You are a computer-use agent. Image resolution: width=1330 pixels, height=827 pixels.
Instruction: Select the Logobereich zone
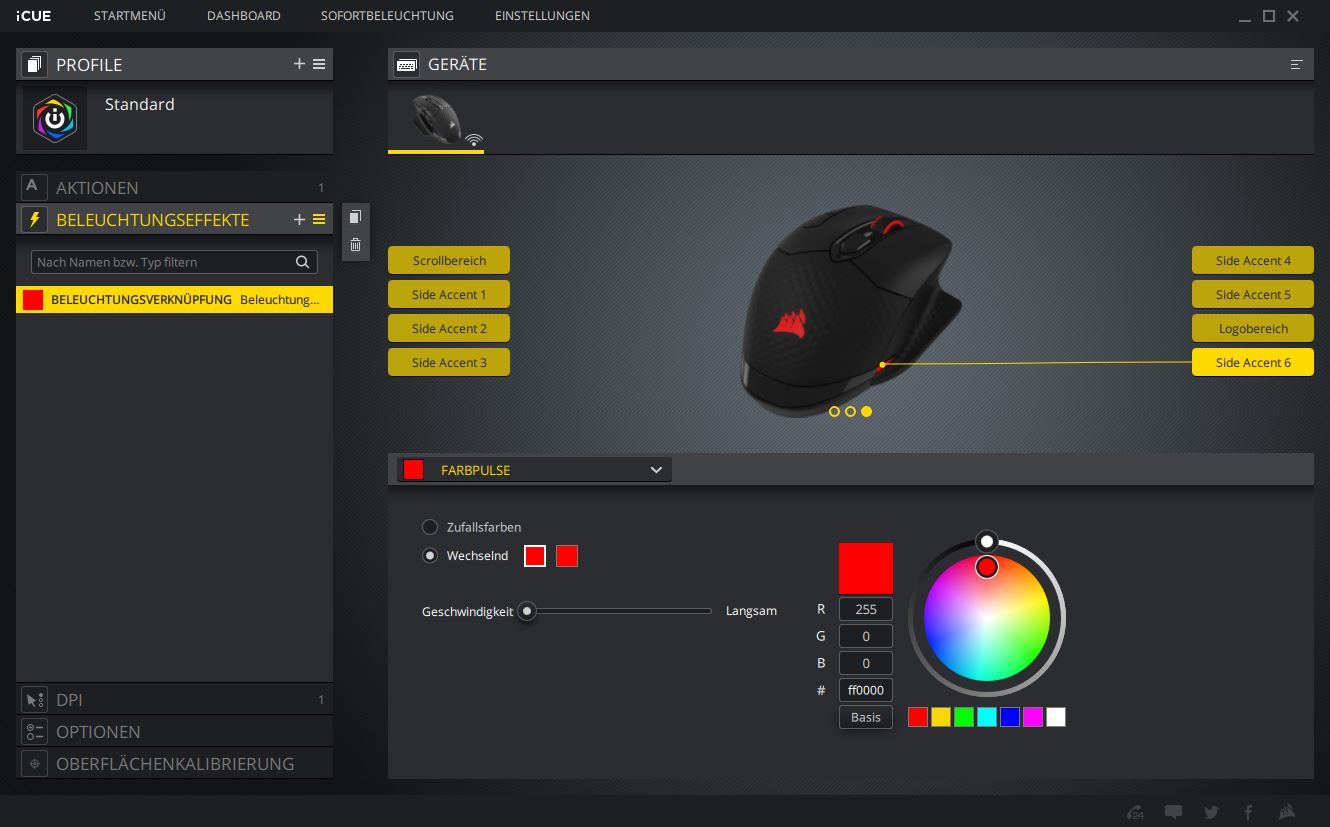tap(1253, 328)
